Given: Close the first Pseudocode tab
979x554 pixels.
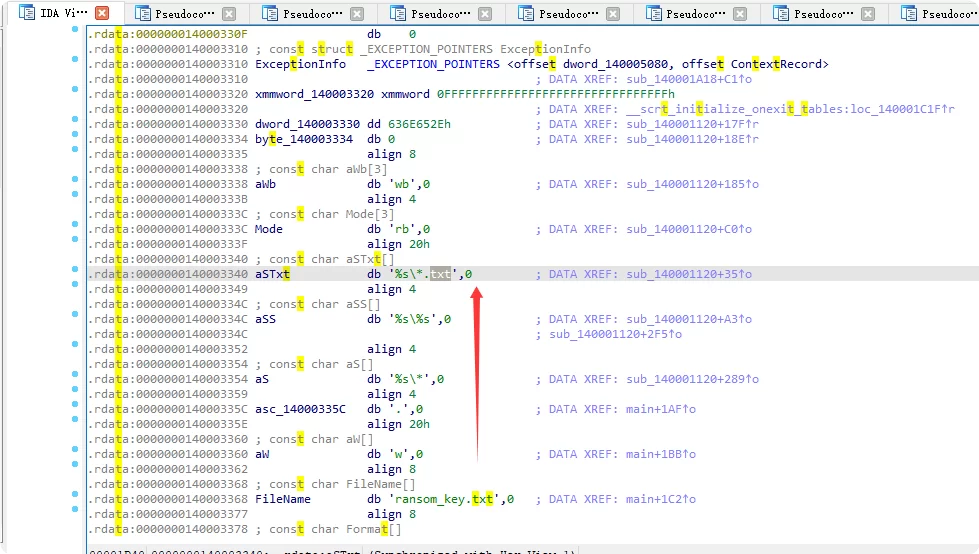Looking at the screenshot, I should (x=230, y=14).
